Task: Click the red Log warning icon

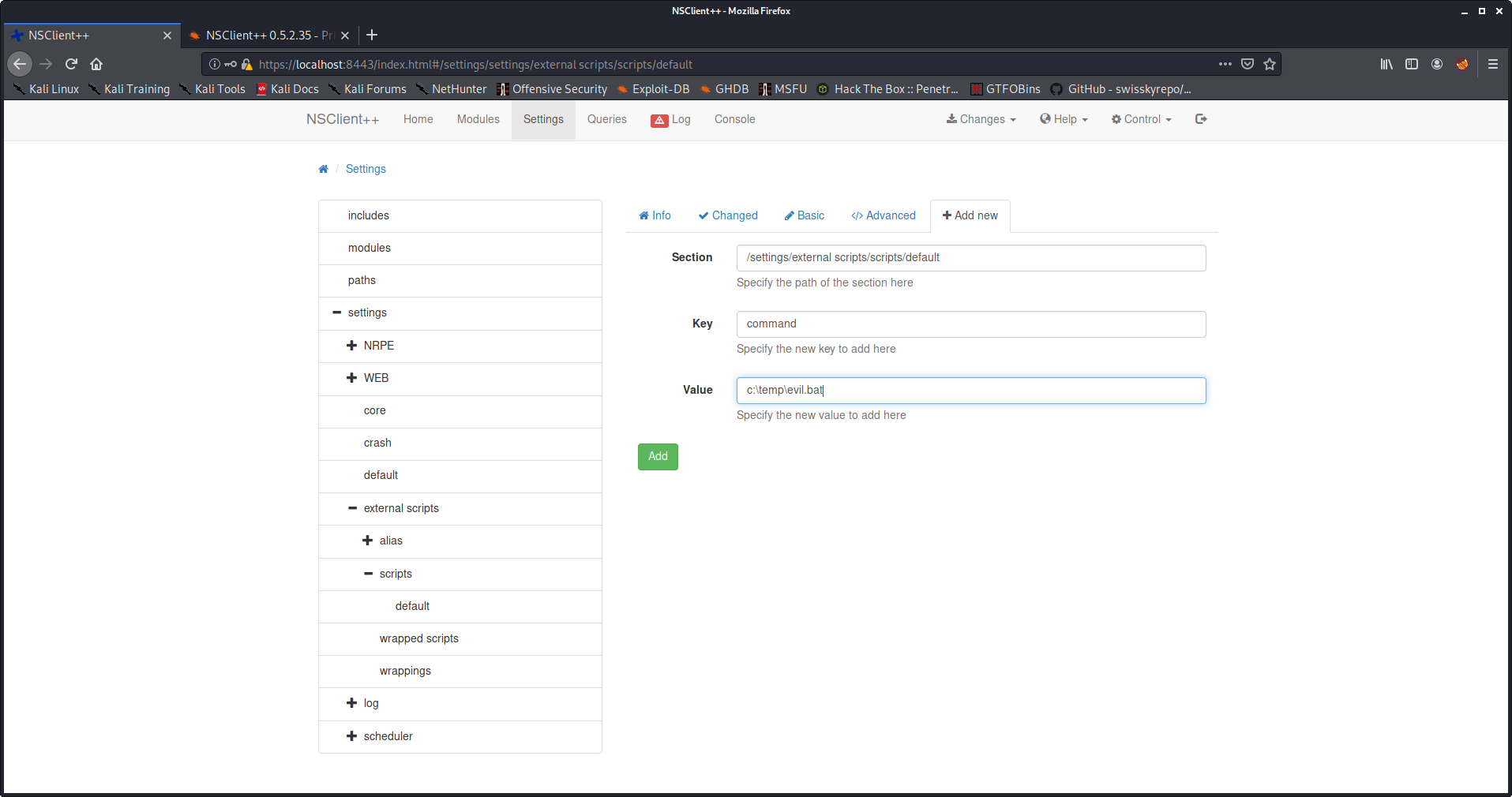Action: (x=659, y=120)
